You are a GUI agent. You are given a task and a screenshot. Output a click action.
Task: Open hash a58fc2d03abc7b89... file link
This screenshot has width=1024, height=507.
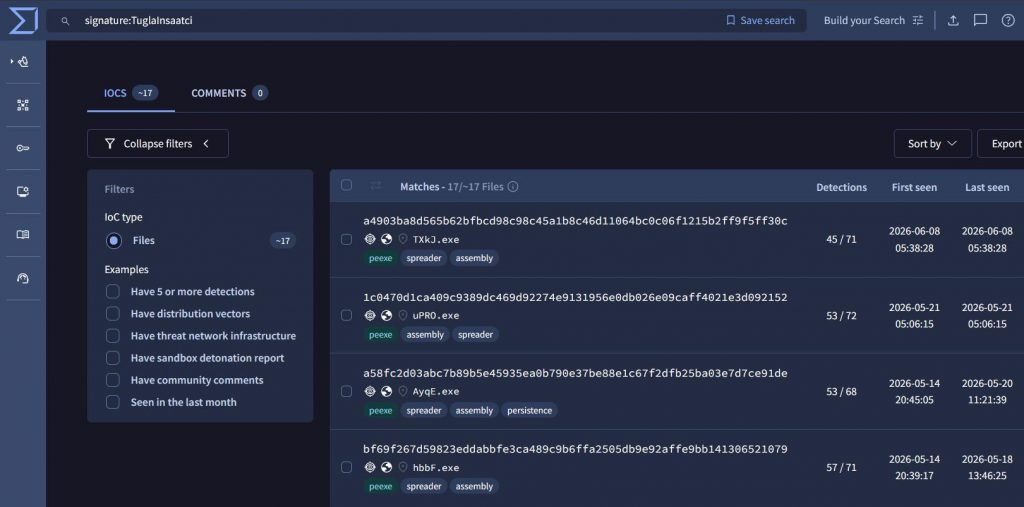(575, 373)
